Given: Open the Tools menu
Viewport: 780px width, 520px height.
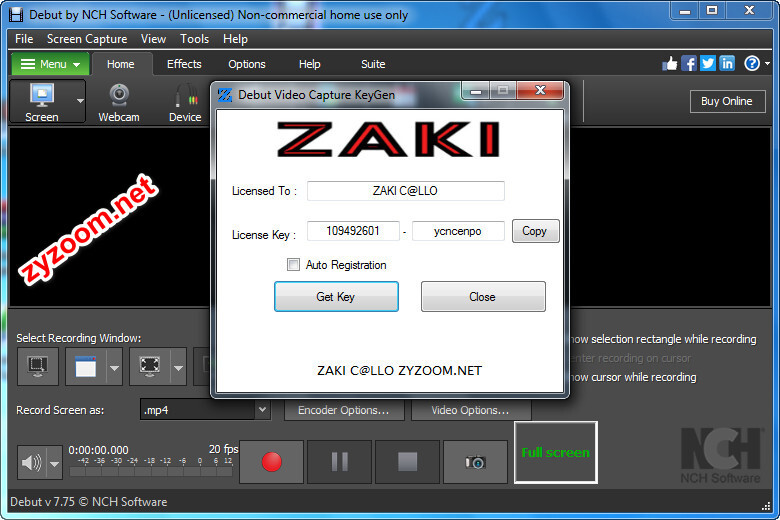Looking at the screenshot, I should (x=194, y=39).
